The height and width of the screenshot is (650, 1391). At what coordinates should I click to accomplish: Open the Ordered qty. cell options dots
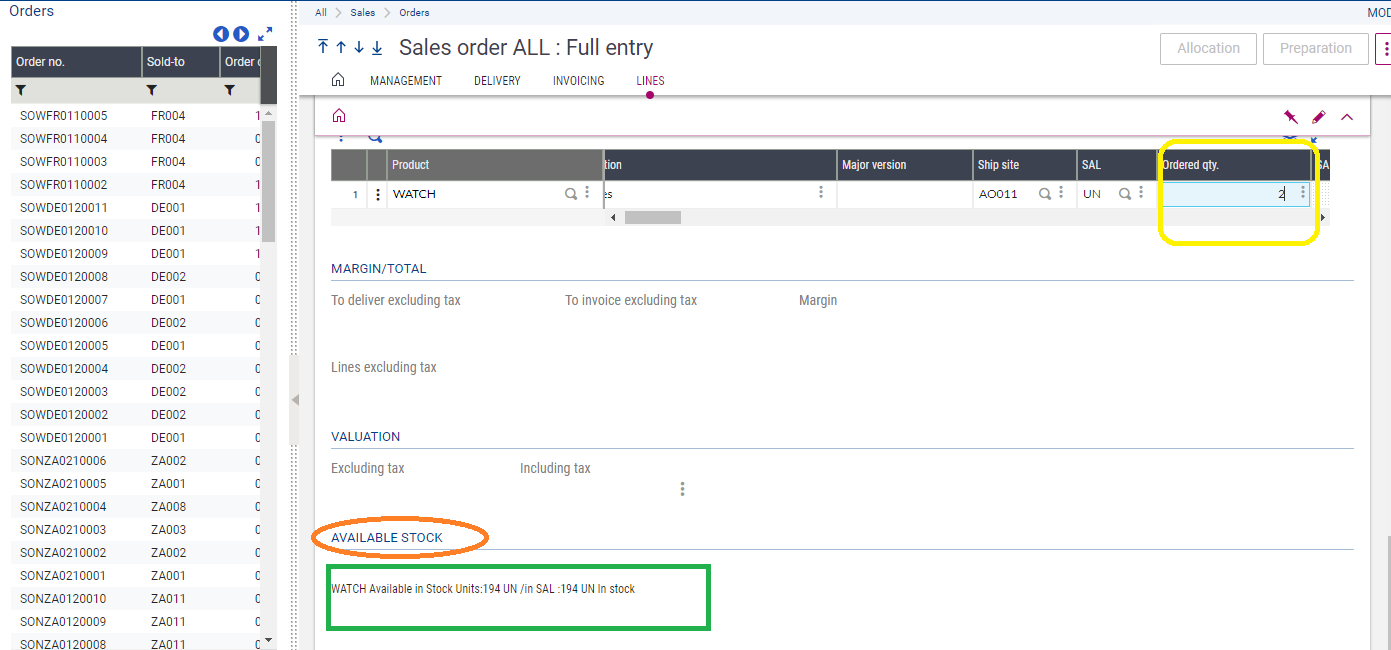pyautogui.click(x=1302, y=192)
